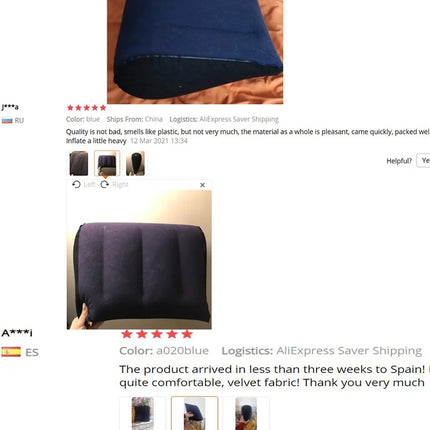Open third thumbnail of j***a's review
The image size is (430, 430).
point(135,163)
